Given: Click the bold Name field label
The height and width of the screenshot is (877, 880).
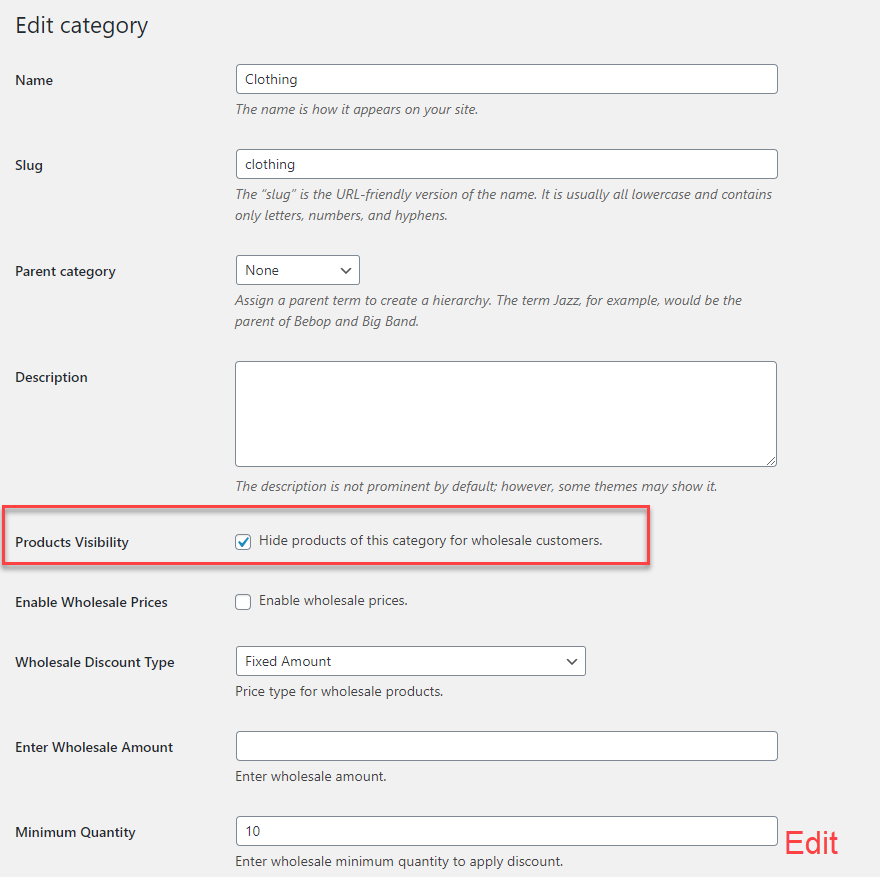Looking at the screenshot, I should point(34,80).
